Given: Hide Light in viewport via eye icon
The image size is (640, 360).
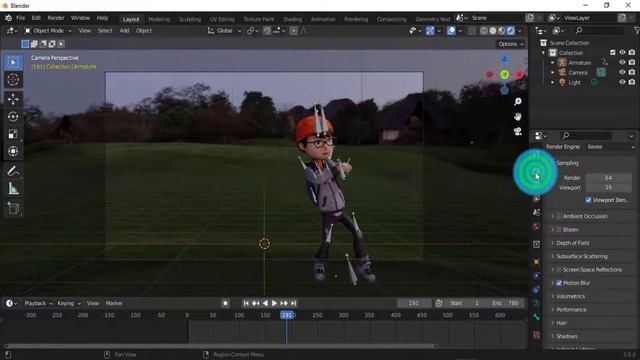Looking at the screenshot, I should click(x=622, y=82).
